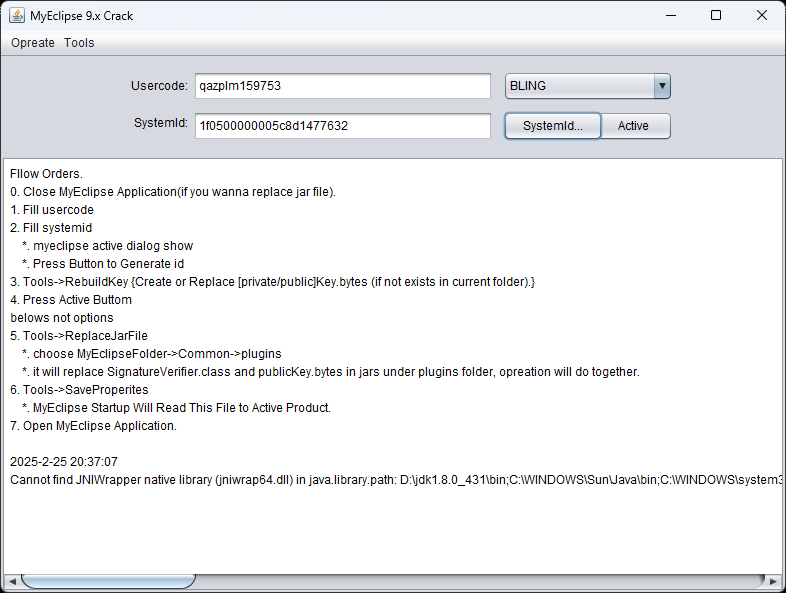Click the "6. Tools->SaveProperites" line
The image size is (786, 593).
pos(79,390)
